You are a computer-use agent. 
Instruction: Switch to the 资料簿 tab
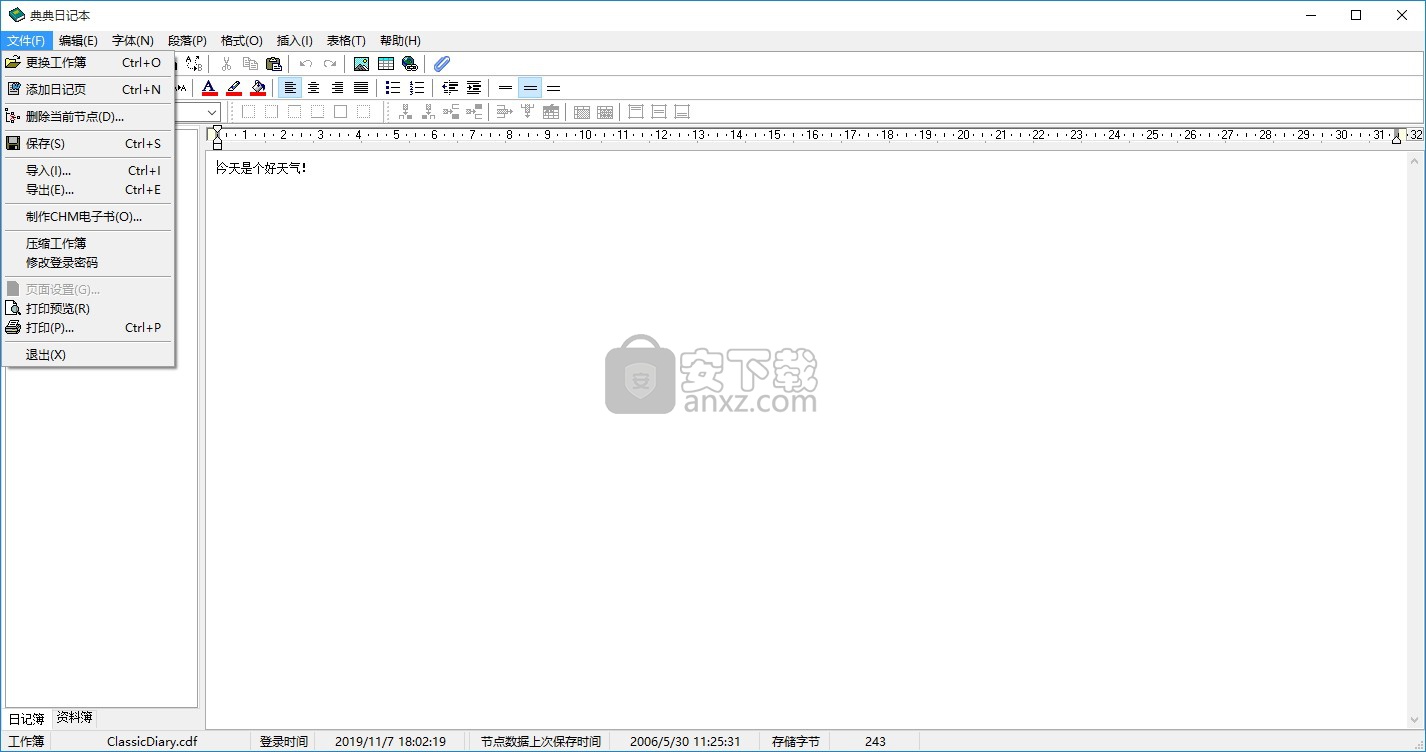point(74,717)
